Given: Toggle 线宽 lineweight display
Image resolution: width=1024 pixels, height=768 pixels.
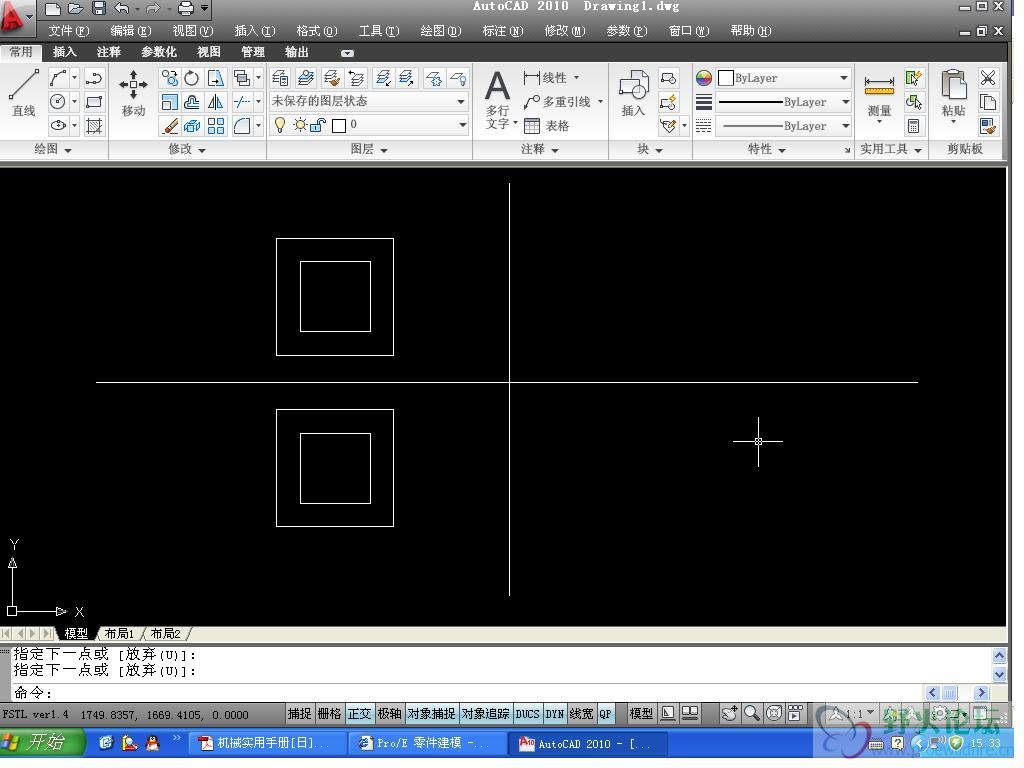Looking at the screenshot, I should tap(581, 714).
